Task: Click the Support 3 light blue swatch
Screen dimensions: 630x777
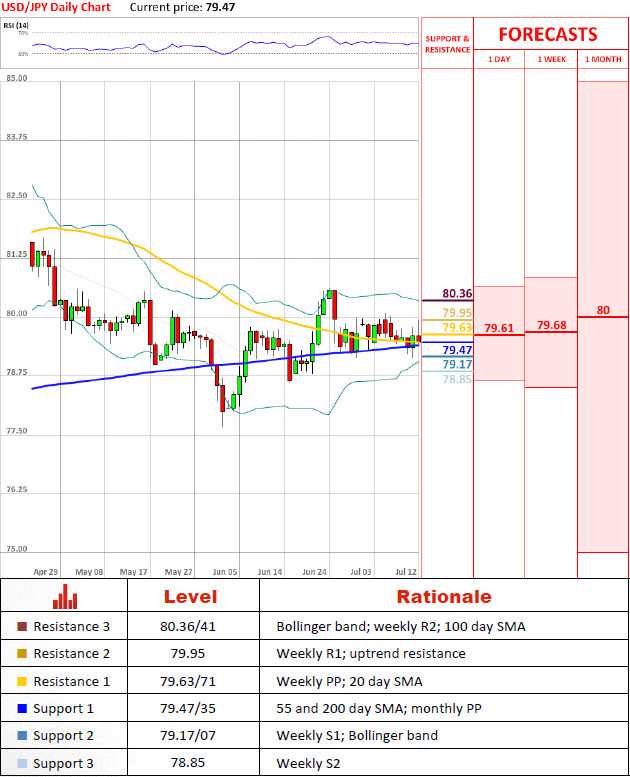Action: 22,763
